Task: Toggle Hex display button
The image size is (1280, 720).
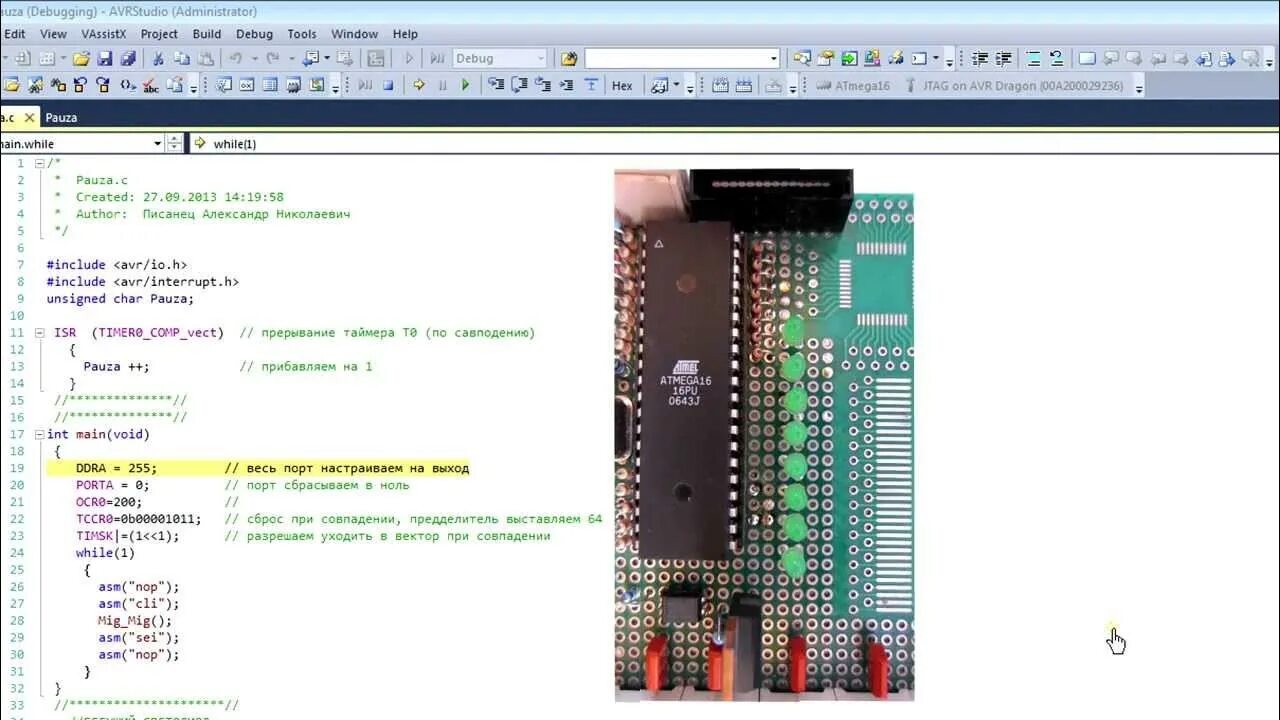Action: coord(622,86)
